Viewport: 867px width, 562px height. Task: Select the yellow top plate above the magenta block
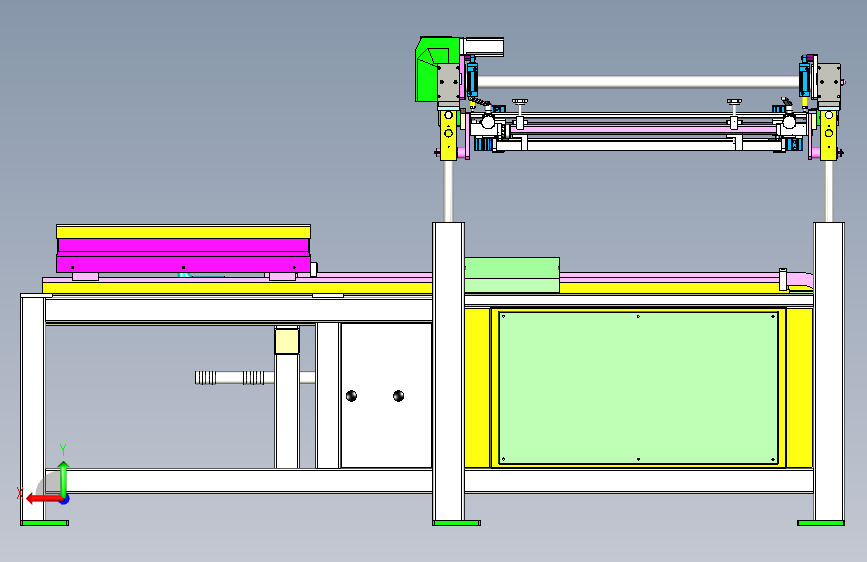(183, 231)
